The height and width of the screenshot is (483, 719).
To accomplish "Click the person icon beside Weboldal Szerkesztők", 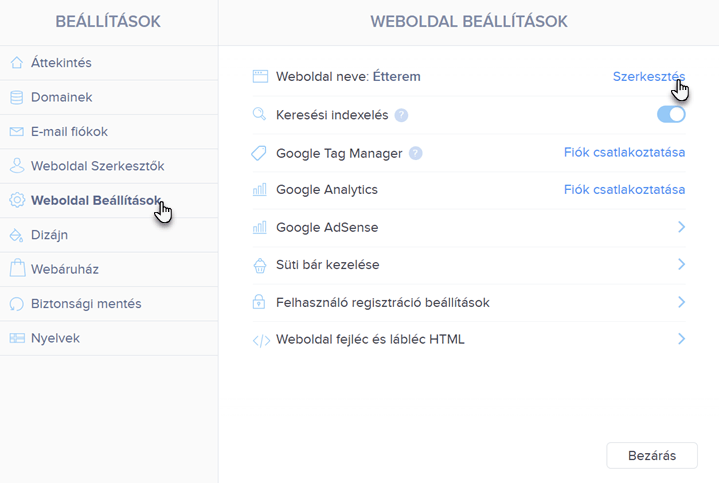I will (x=17, y=166).
